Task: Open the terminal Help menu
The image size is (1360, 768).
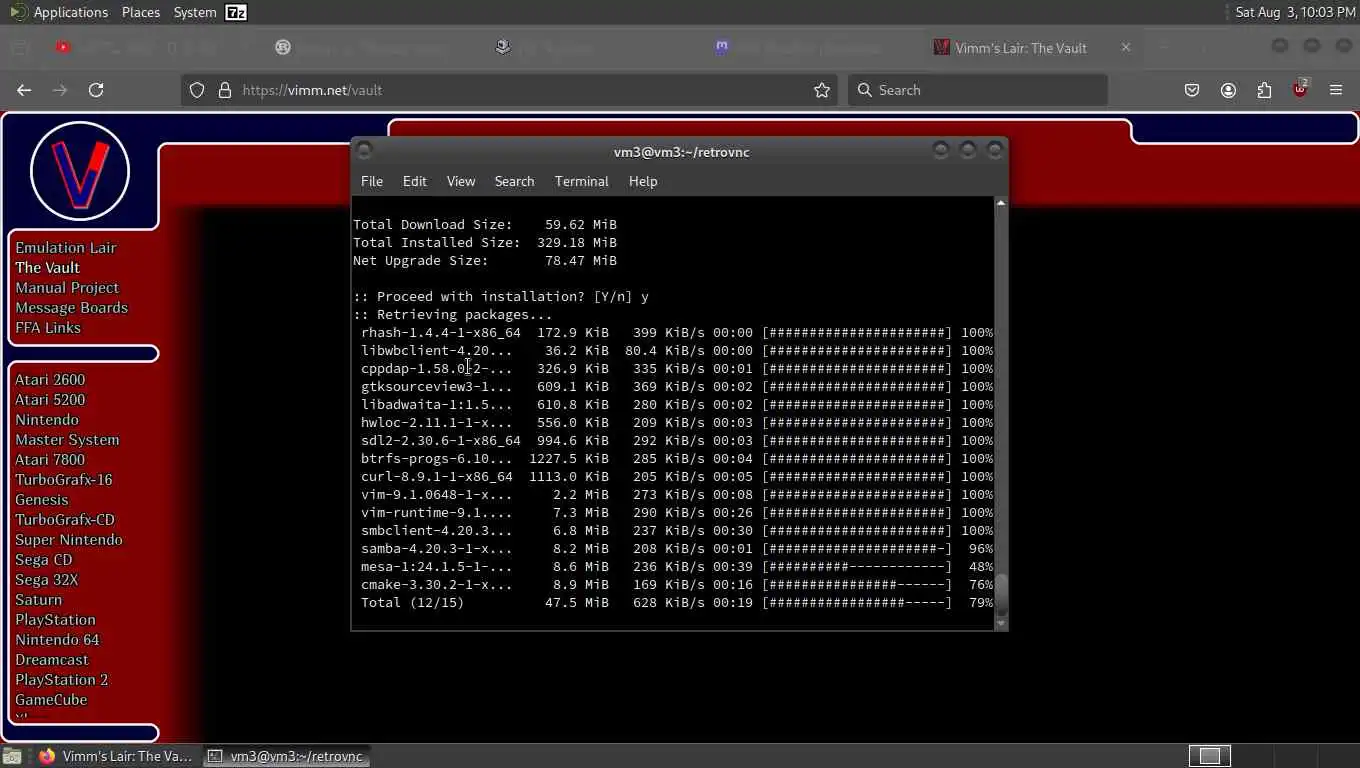Action: 643,181
